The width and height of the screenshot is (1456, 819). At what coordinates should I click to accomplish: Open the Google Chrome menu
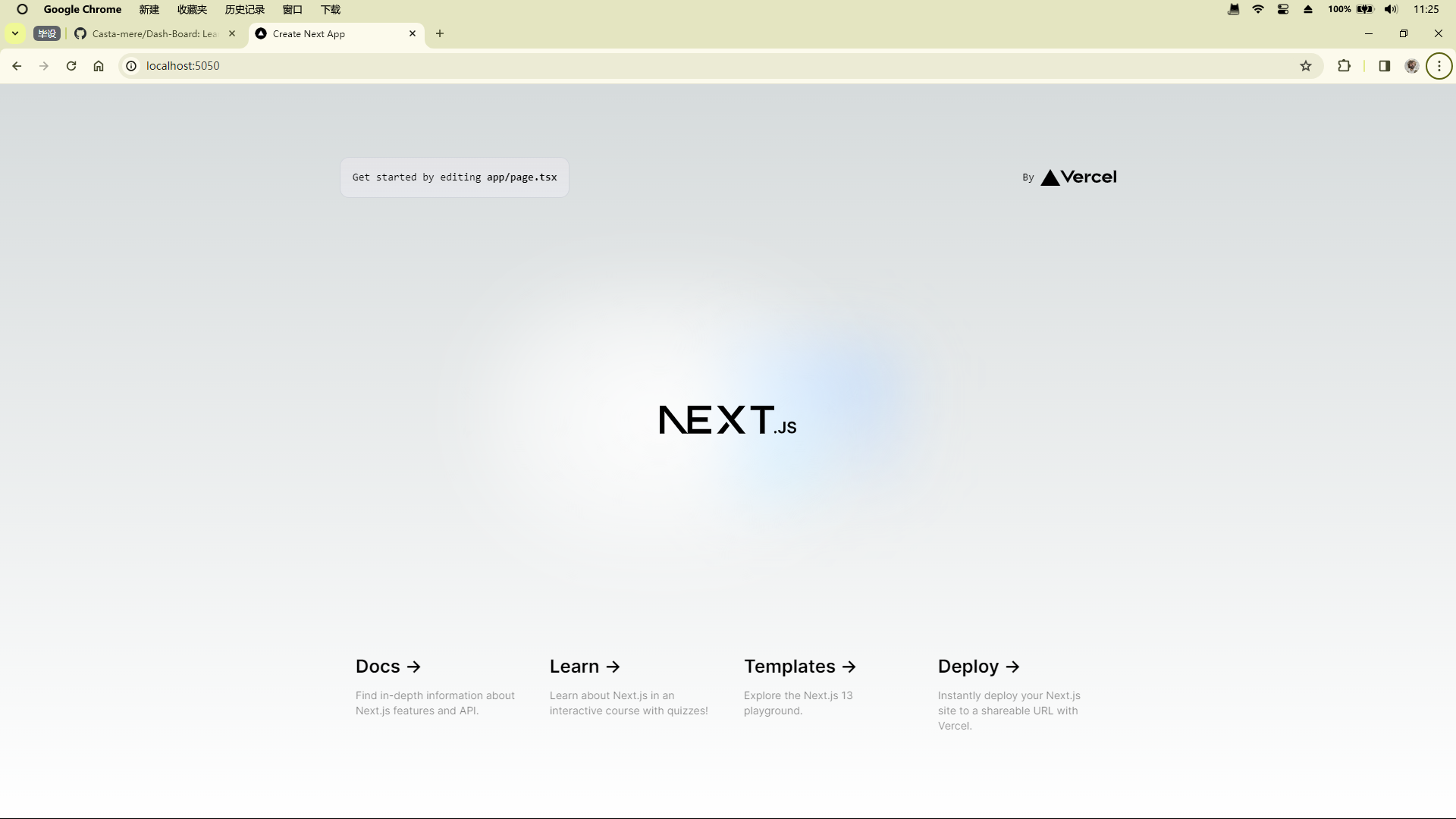(x=83, y=9)
